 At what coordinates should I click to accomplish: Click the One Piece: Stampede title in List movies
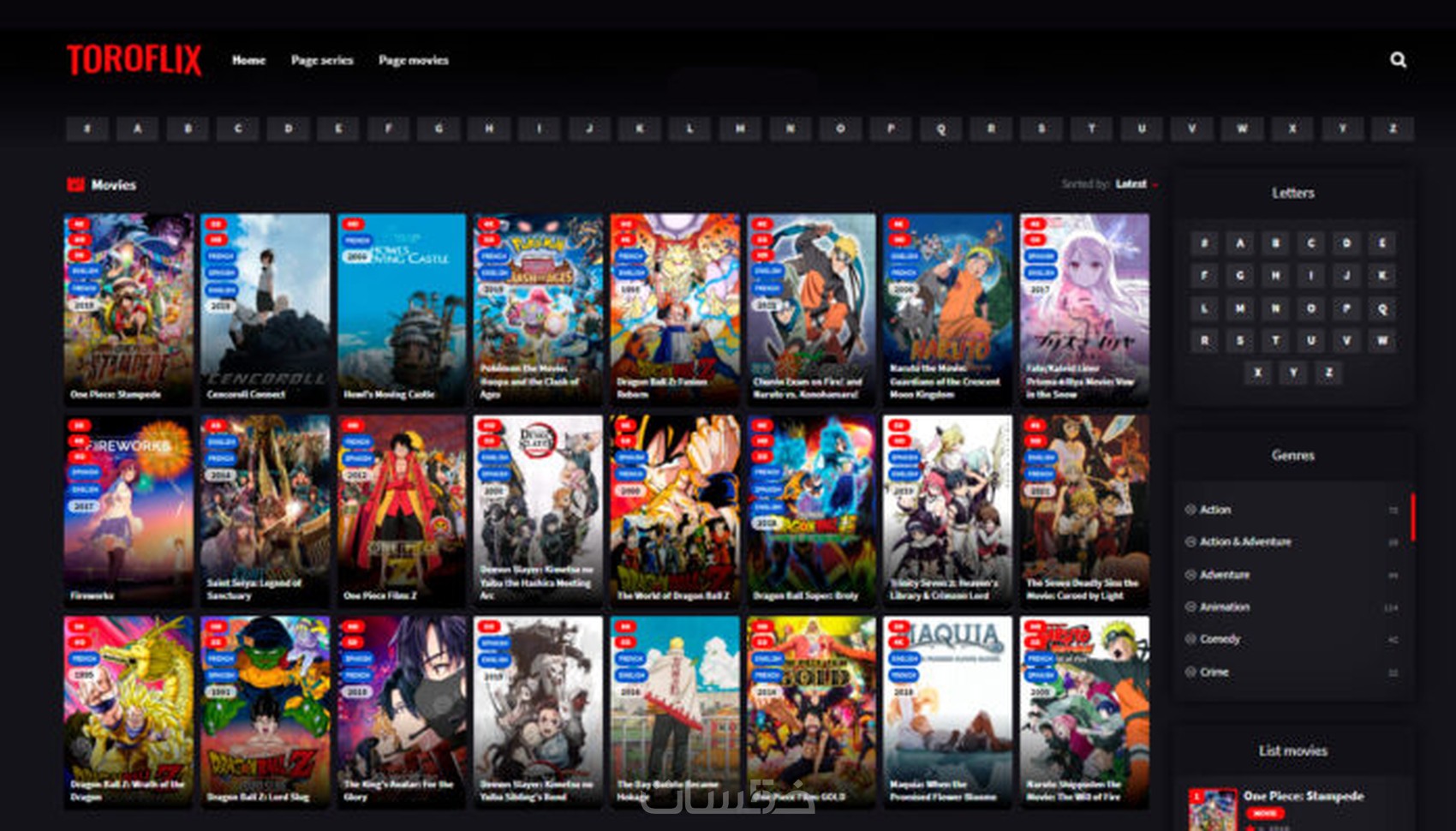click(1304, 796)
